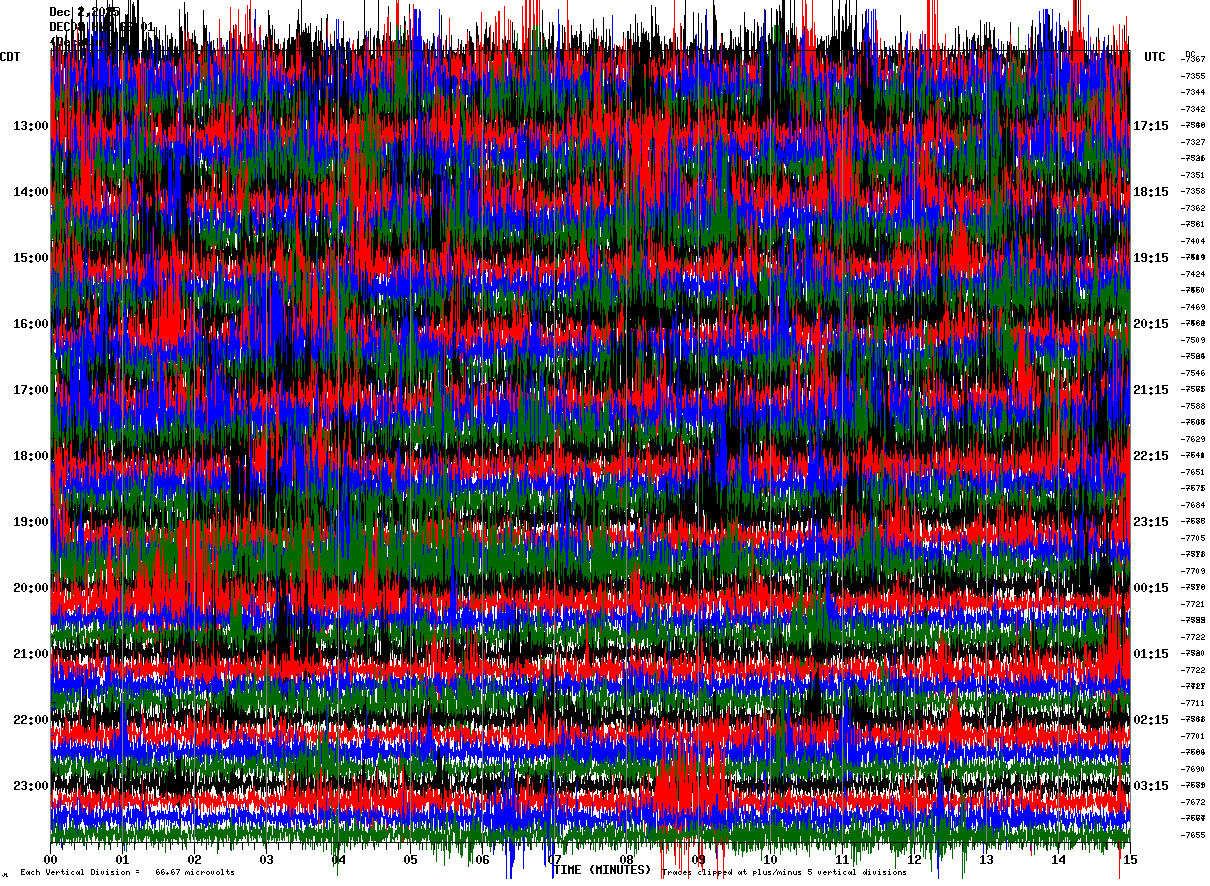This screenshot has height=886, width=1210.
Task: Click the DC offset value -7651
Action: coord(1193,472)
